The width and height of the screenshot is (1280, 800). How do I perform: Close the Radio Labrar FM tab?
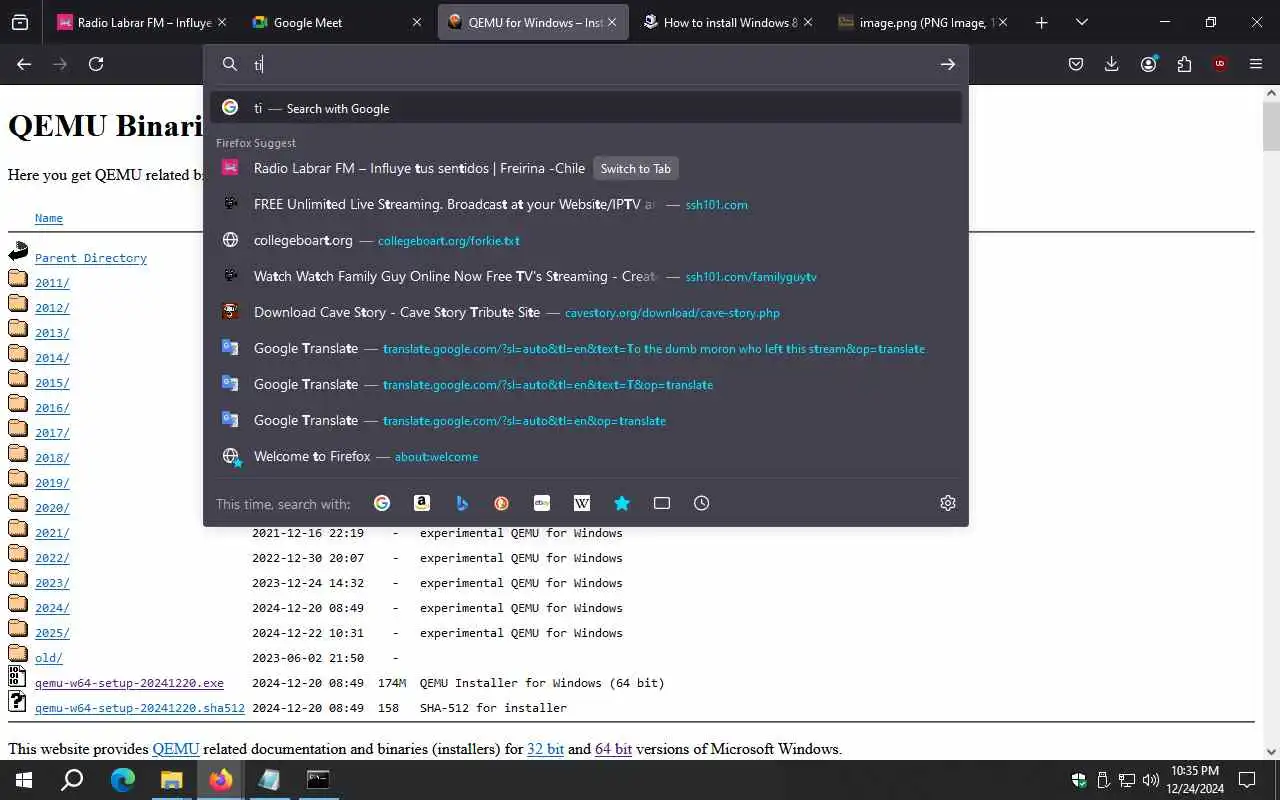click(221, 22)
